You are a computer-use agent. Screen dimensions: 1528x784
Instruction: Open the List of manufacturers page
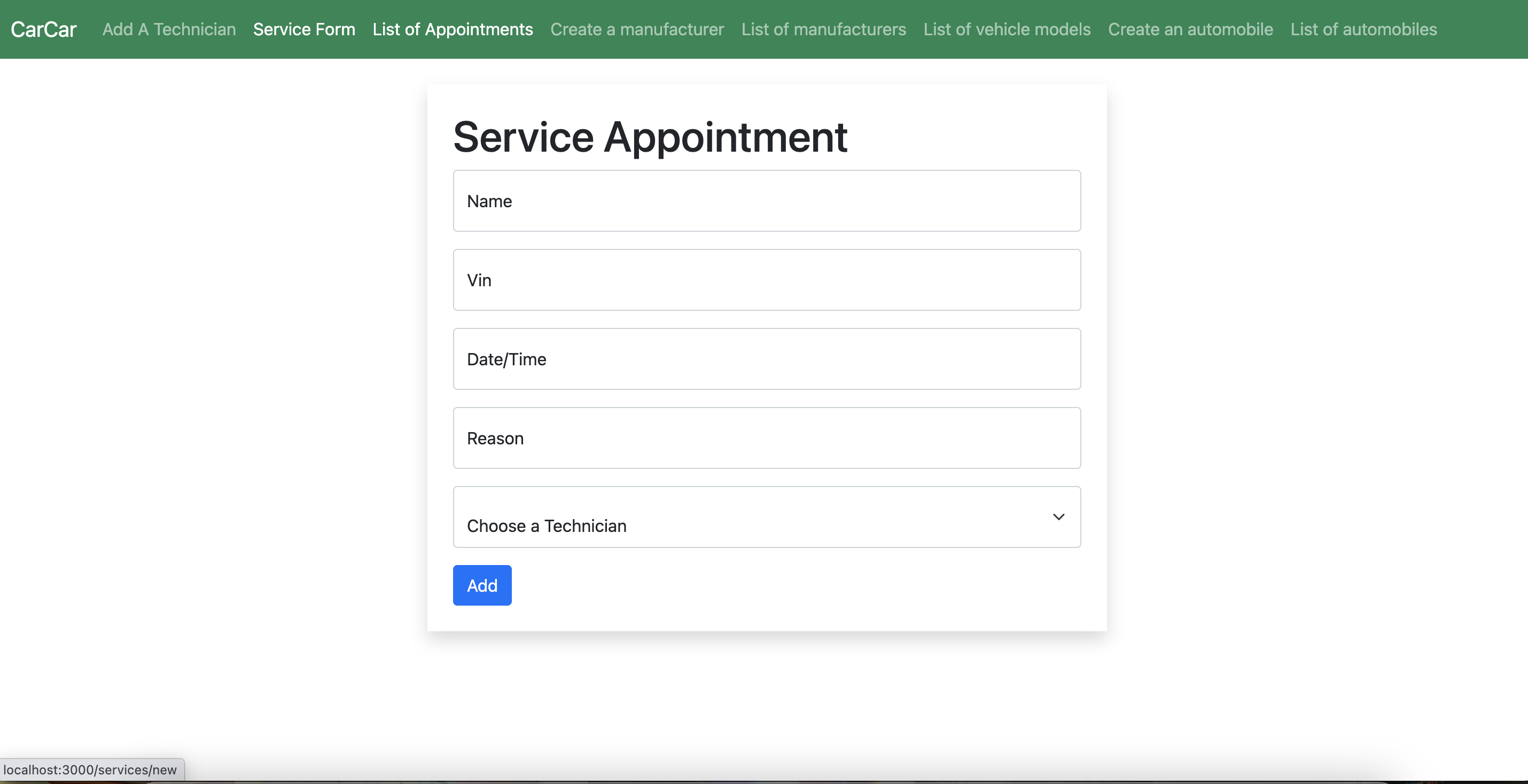click(x=823, y=29)
